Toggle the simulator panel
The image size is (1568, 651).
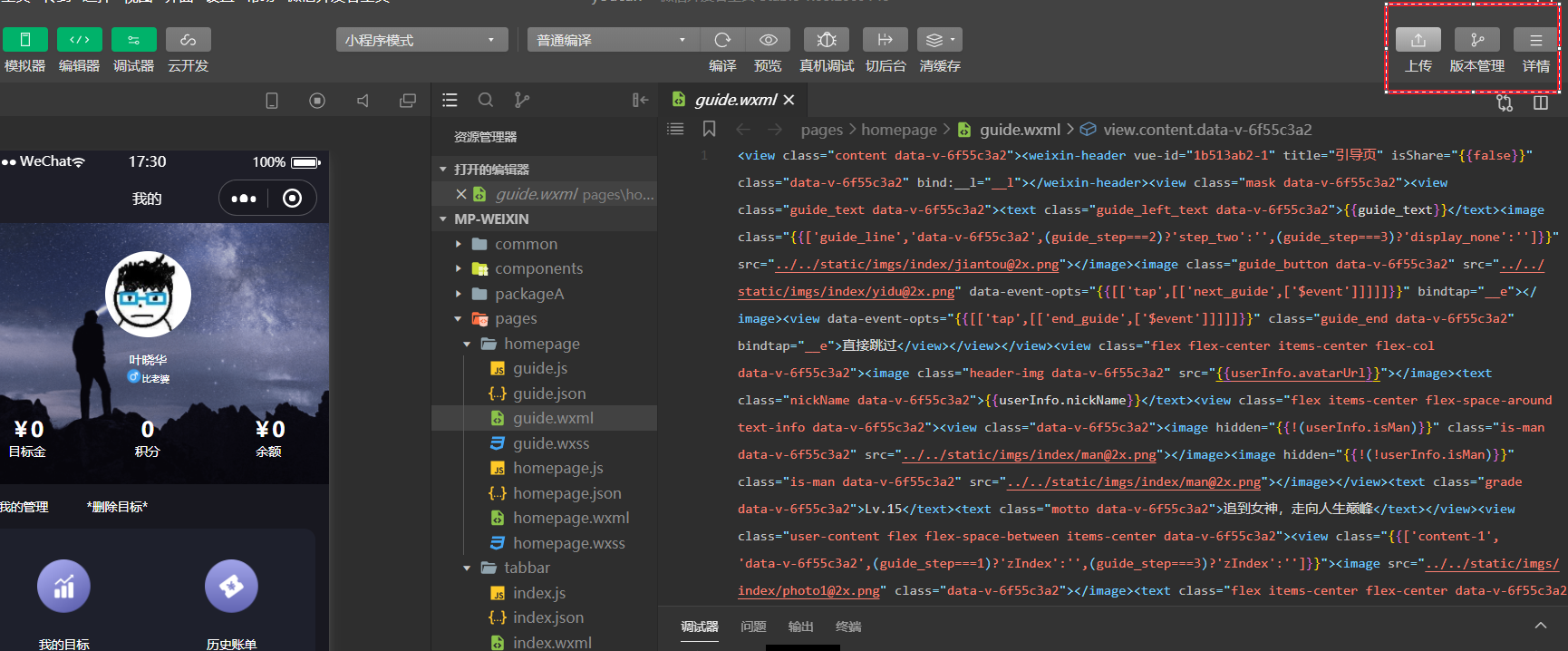(x=25, y=40)
